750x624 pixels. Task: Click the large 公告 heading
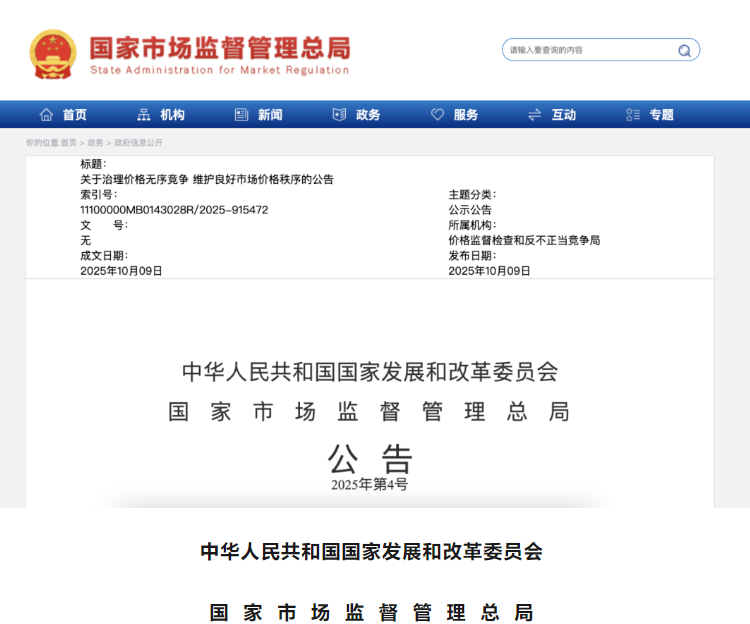coord(369,459)
